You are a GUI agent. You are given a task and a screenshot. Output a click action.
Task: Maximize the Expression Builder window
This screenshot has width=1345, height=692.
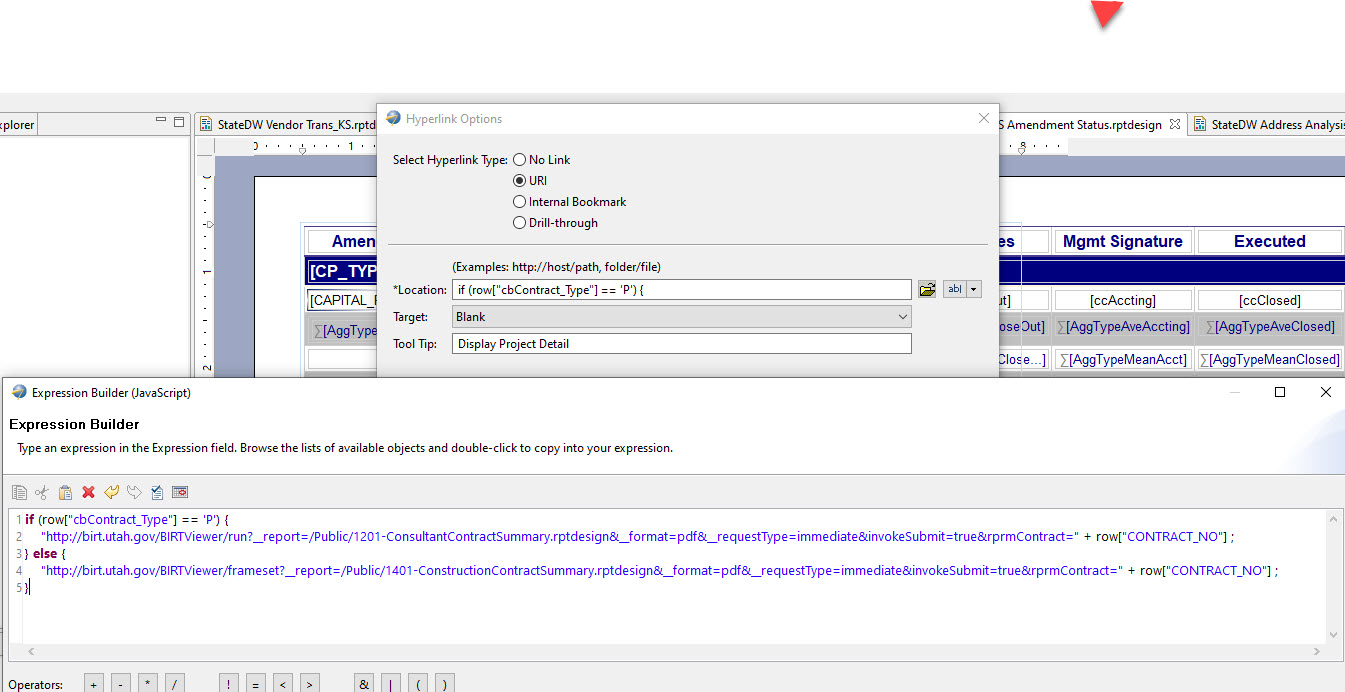[x=1280, y=393]
